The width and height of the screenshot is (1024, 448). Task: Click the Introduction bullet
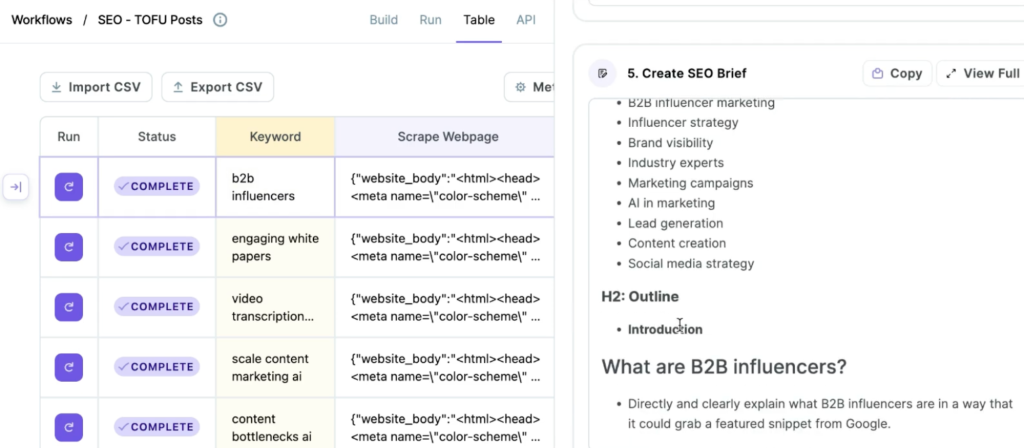tap(665, 329)
